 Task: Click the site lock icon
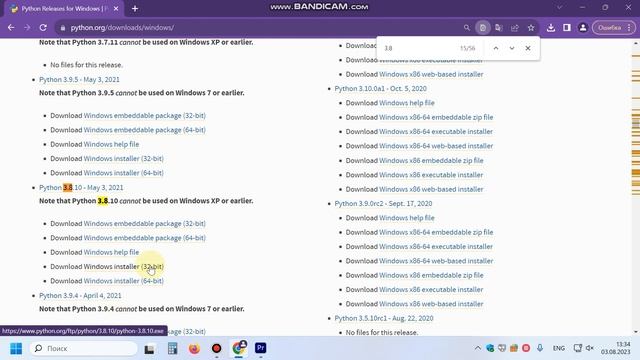[x=63, y=28]
